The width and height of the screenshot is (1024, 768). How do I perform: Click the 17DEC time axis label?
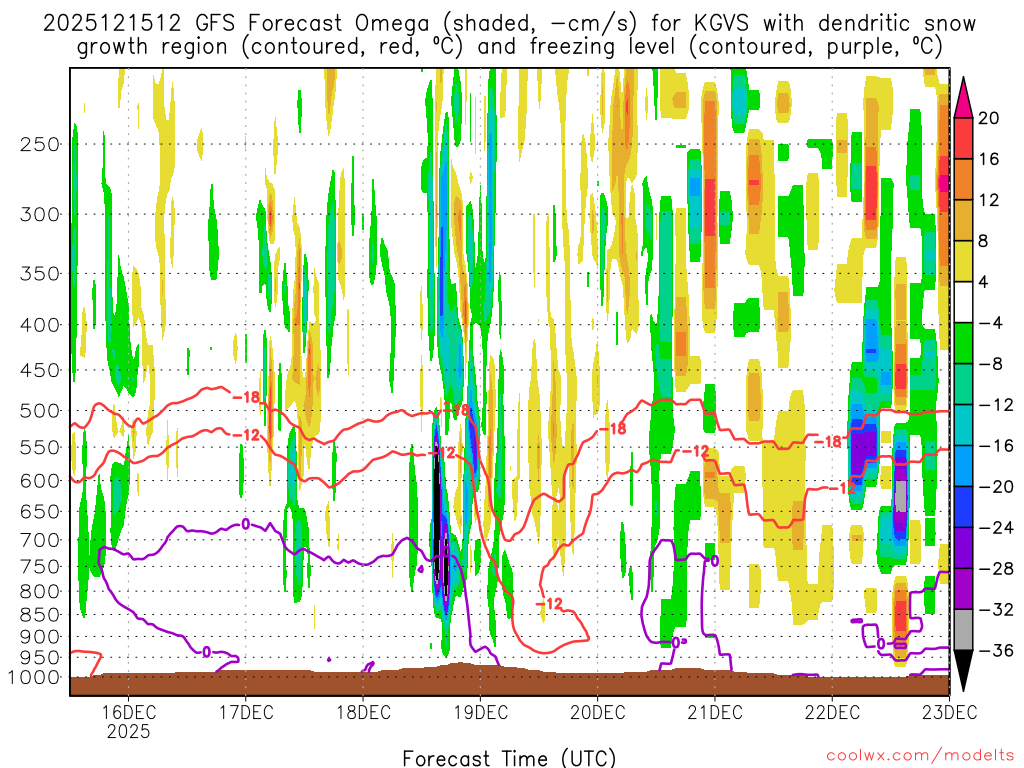tap(246, 711)
